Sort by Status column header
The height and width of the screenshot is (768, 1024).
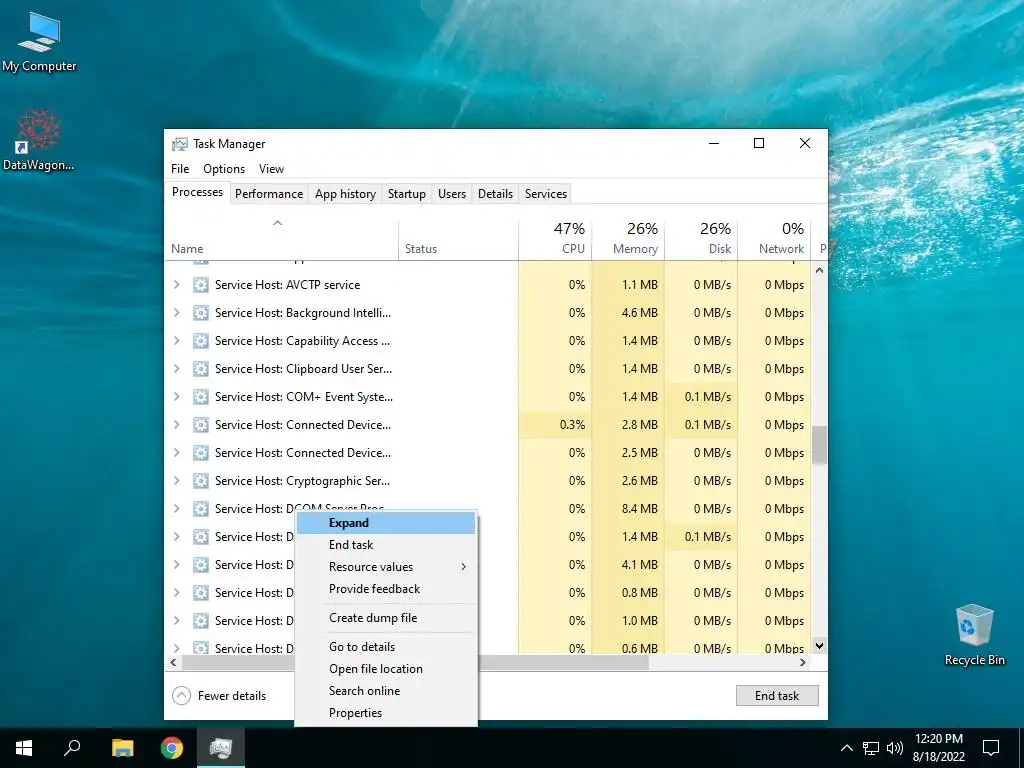pos(458,238)
